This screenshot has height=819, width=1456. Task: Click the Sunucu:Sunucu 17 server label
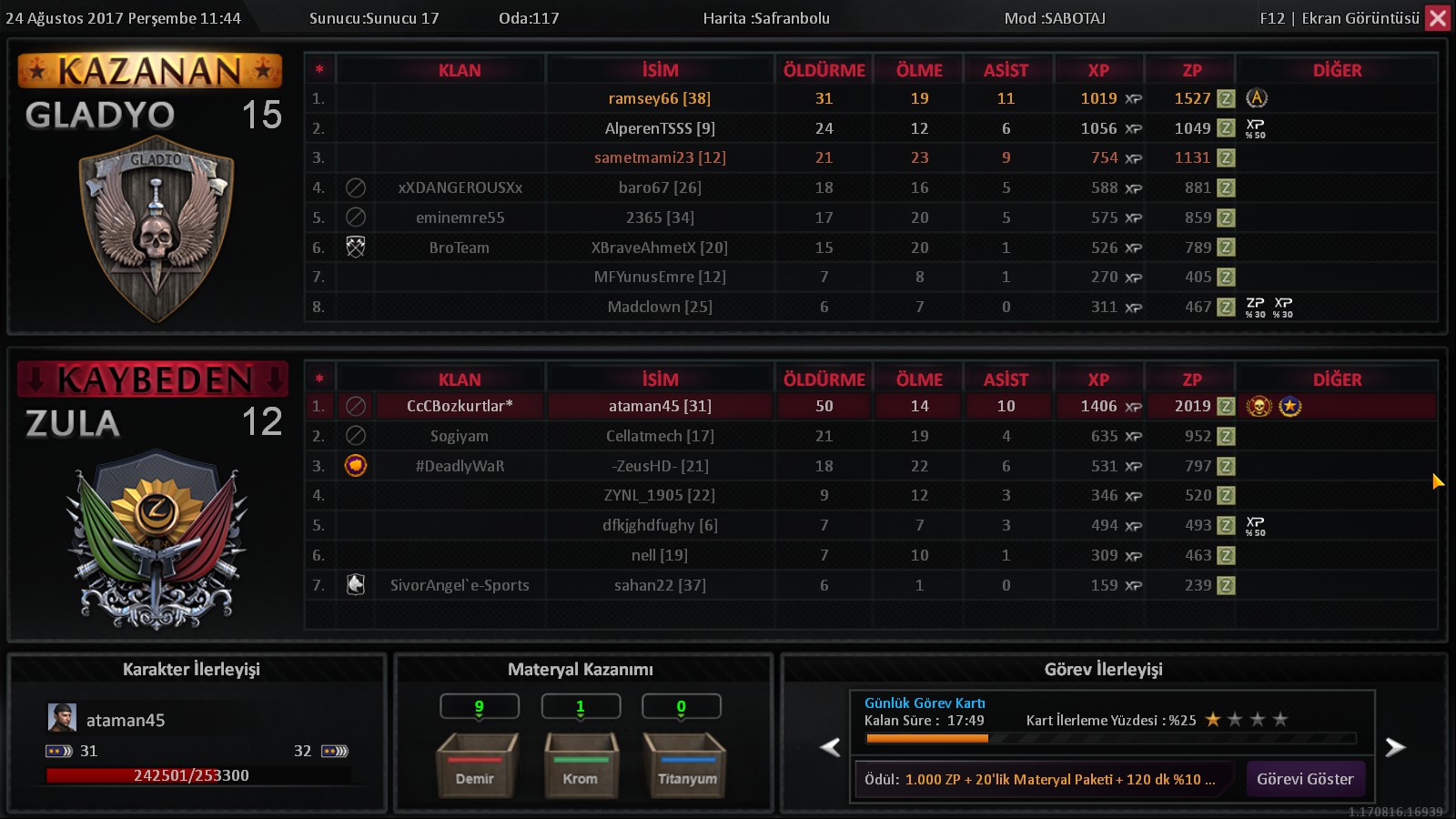(374, 18)
